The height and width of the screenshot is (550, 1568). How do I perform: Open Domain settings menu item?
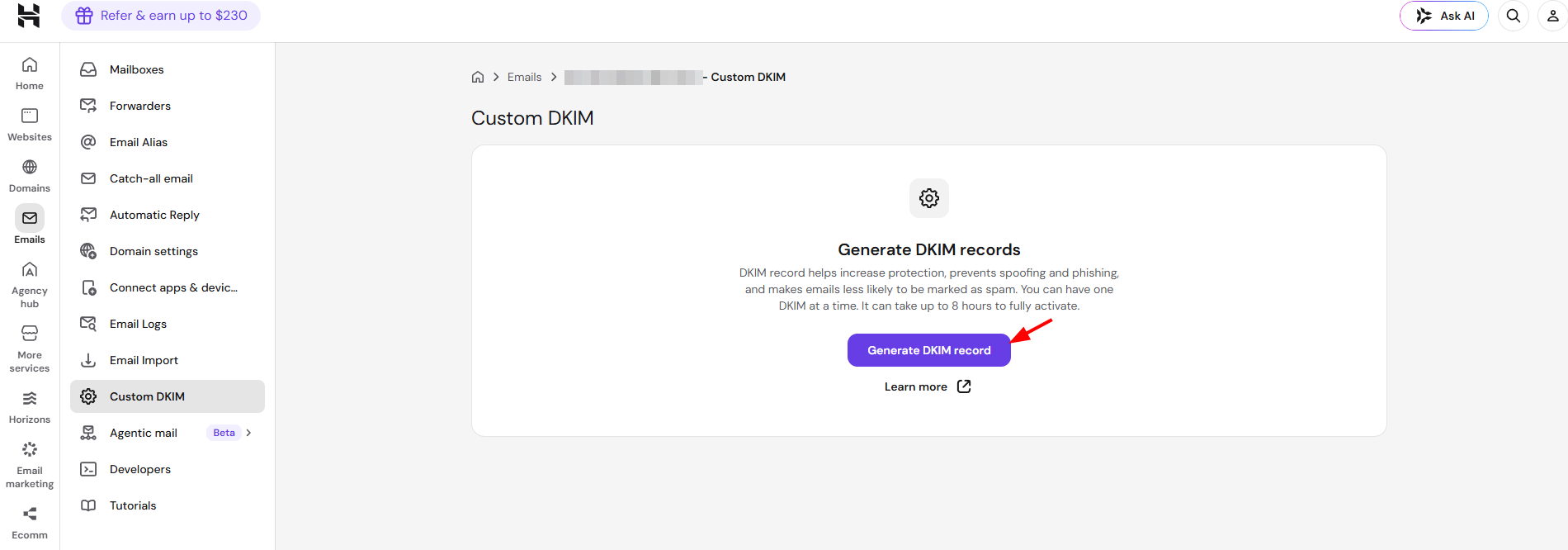168,251
